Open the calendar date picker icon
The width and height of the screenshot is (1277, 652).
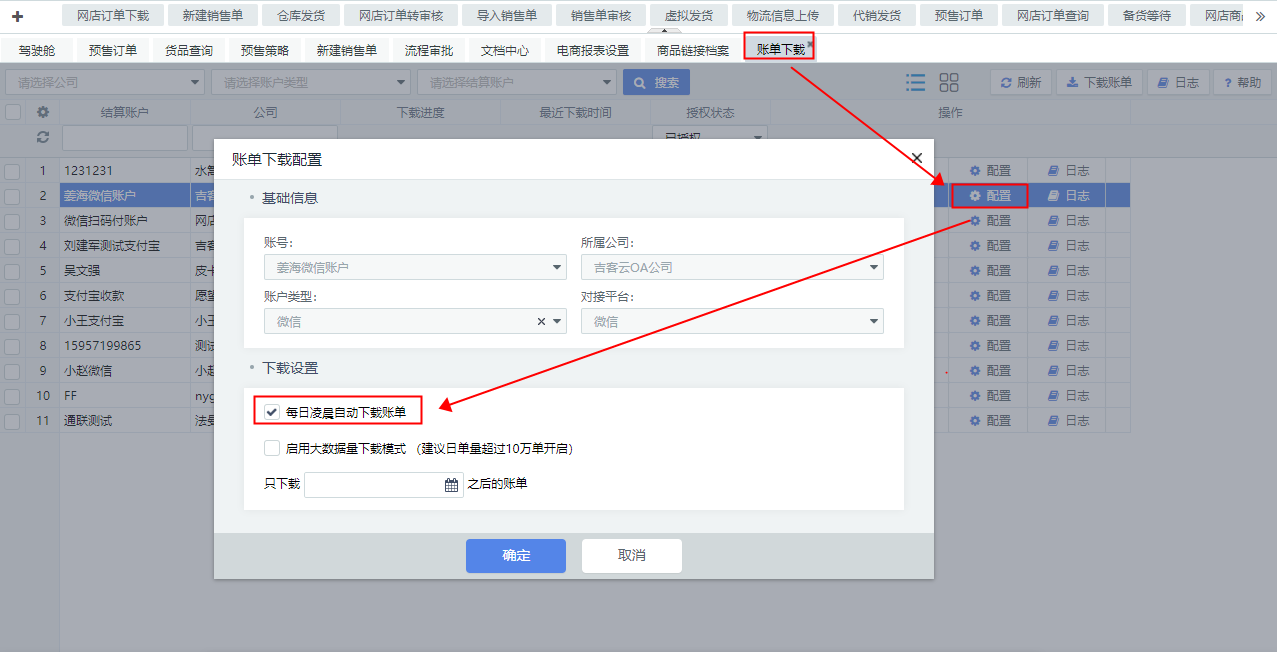point(451,485)
